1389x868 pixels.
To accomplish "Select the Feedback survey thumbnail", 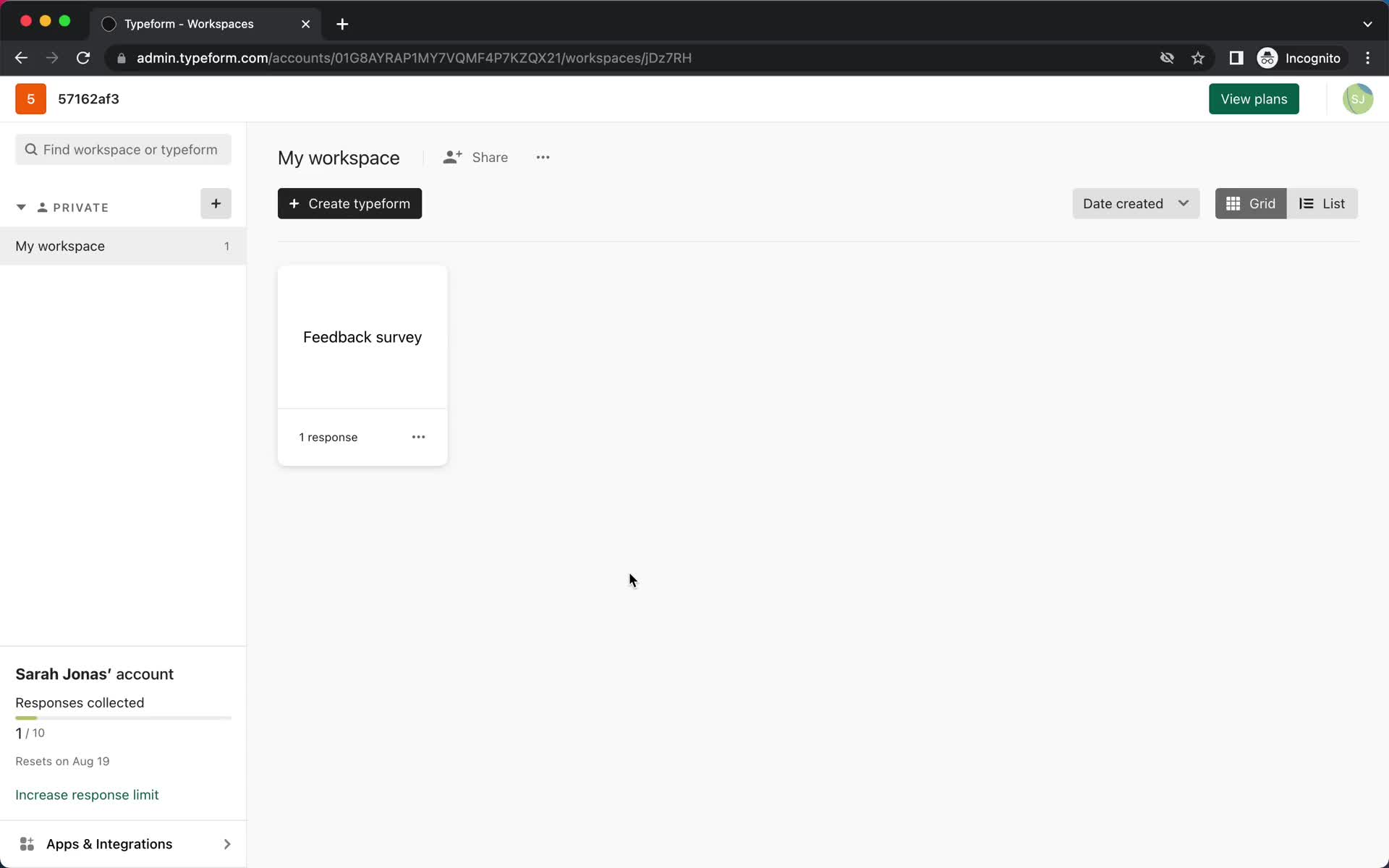I will [x=362, y=336].
